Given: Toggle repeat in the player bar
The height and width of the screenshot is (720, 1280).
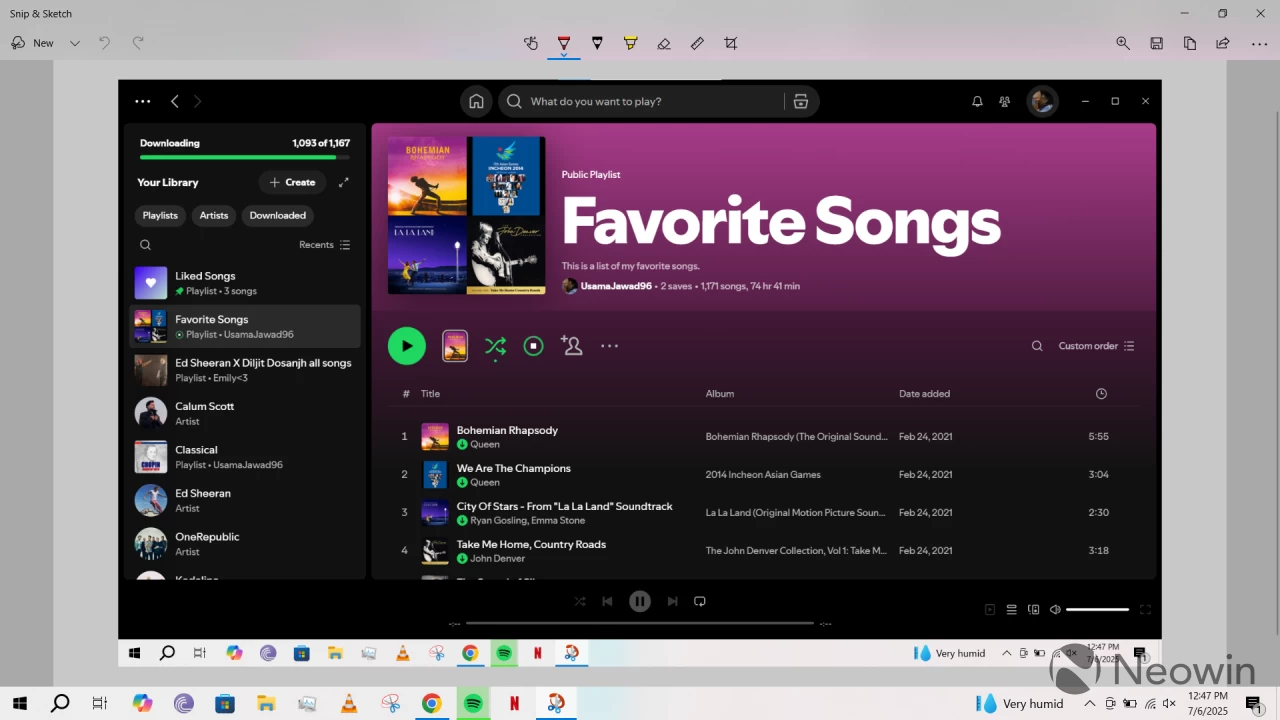Looking at the screenshot, I should (x=700, y=601).
